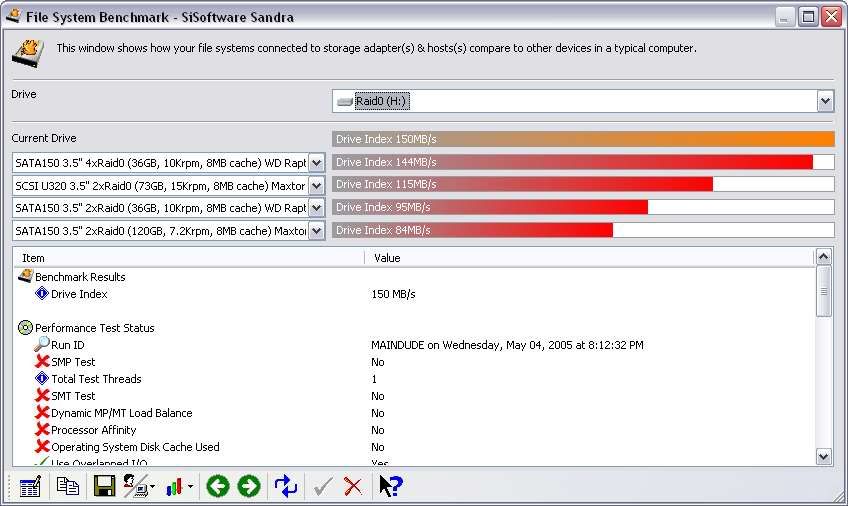Refresh the benchmark with blue arrows icon

pyautogui.click(x=286, y=486)
